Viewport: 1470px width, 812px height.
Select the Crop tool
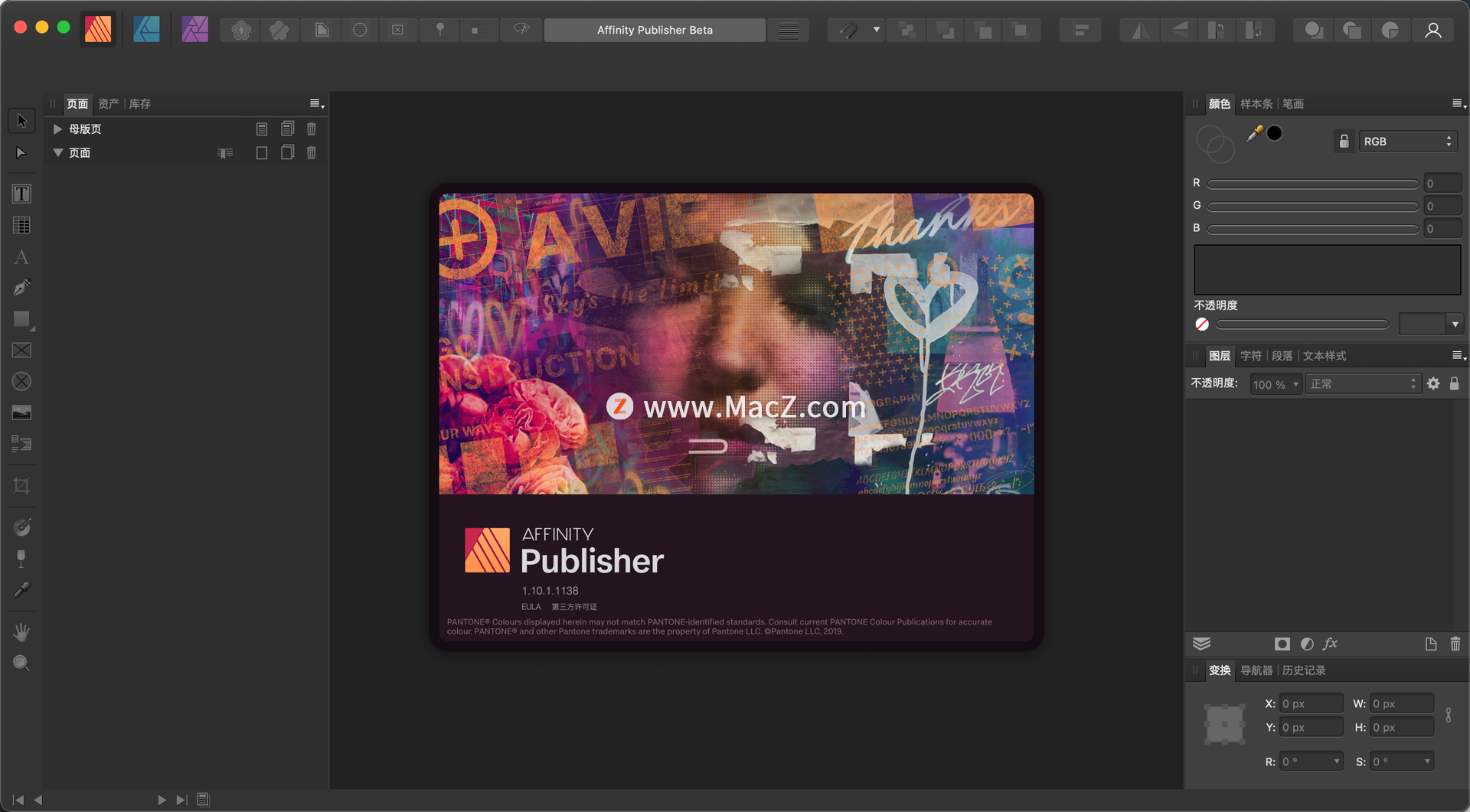pos(21,485)
